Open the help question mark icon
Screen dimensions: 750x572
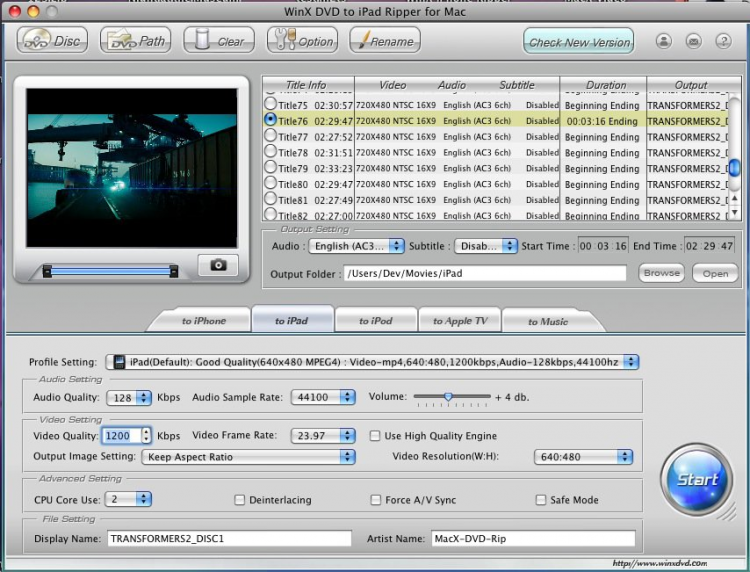pyautogui.click(x=723, y=41)
